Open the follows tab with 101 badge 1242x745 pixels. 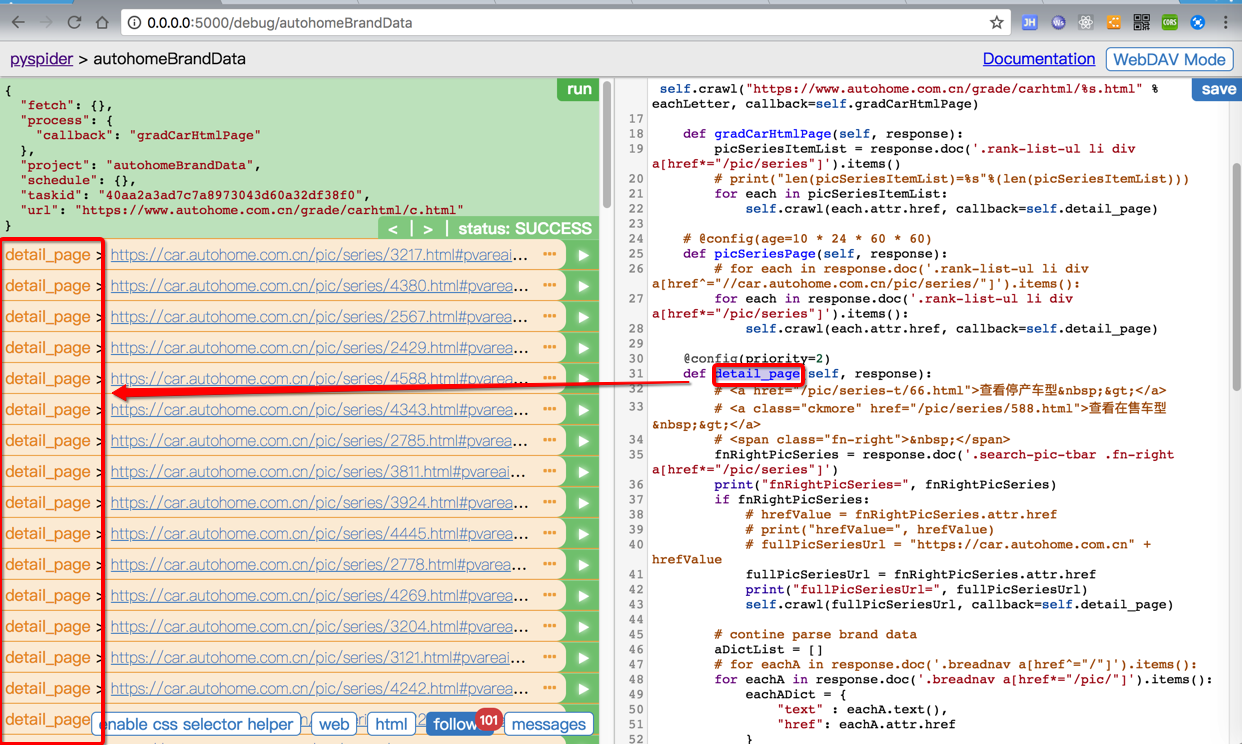point(460,724)
